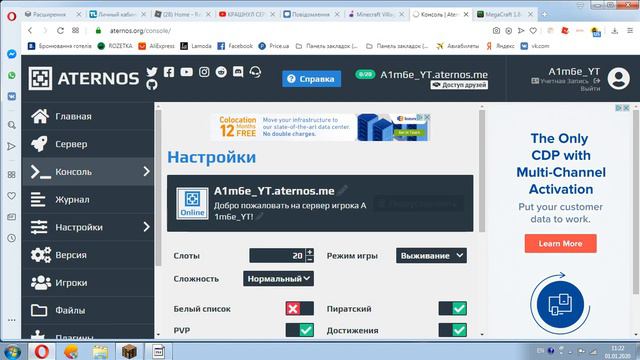Edit server address pencil icon
This screenshot has height=360, width=640.
tap(343, 190)
